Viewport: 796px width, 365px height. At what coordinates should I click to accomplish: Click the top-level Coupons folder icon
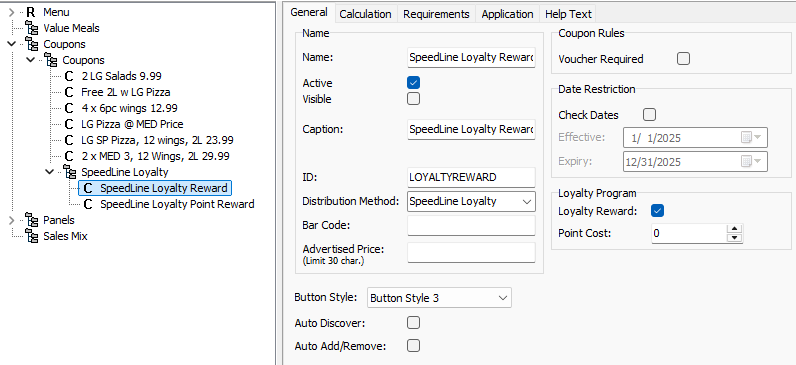tap(32, 44)
